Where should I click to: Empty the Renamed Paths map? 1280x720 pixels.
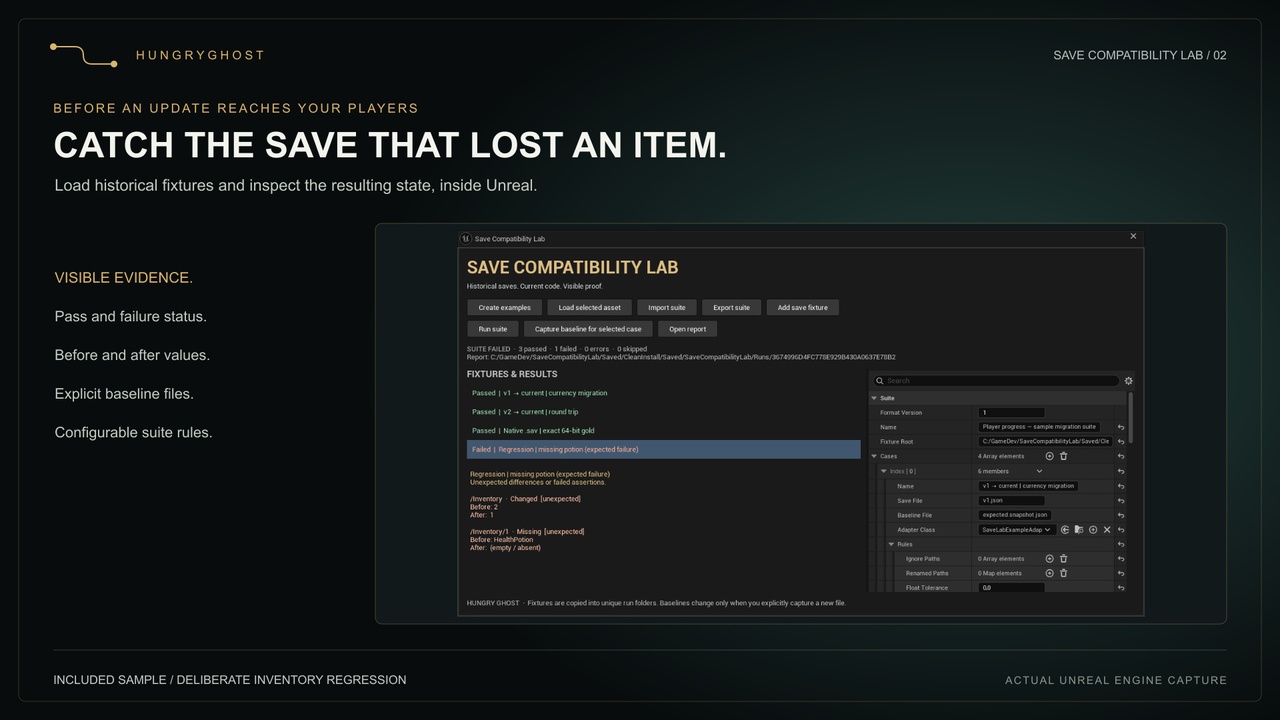tap(1063, 573)
